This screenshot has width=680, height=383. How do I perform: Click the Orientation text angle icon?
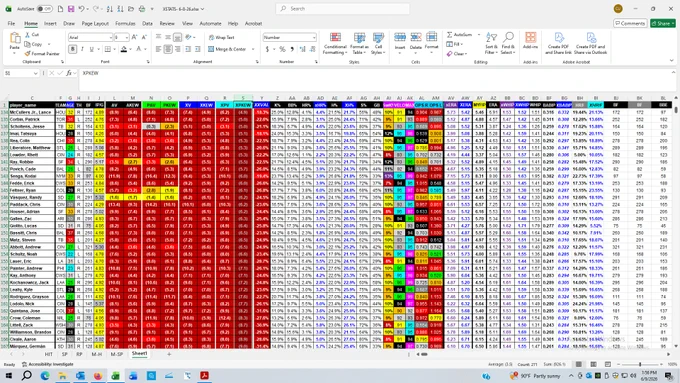[188, 37]
